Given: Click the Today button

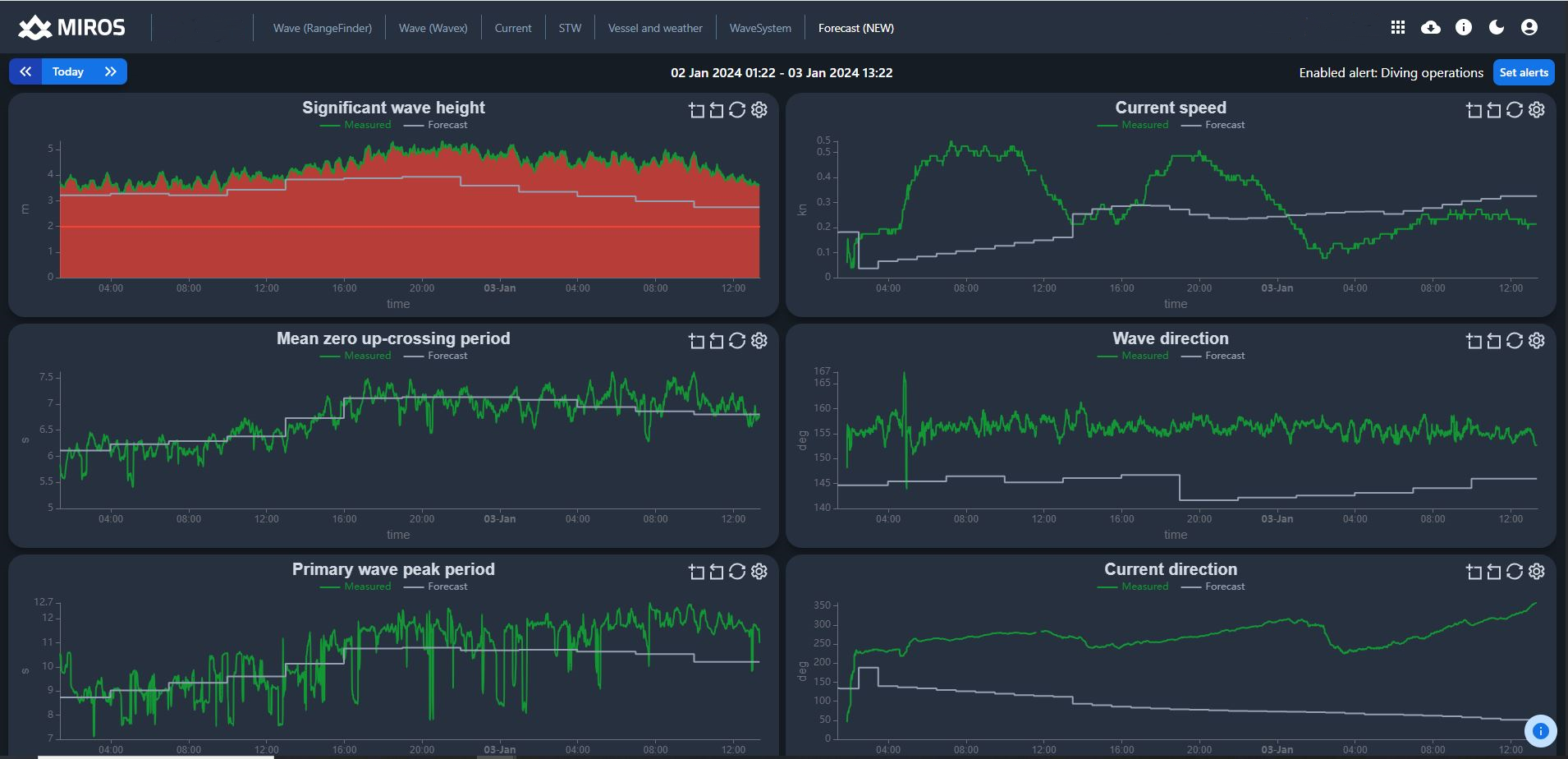Looking at the screenshot, I should 68,71.
